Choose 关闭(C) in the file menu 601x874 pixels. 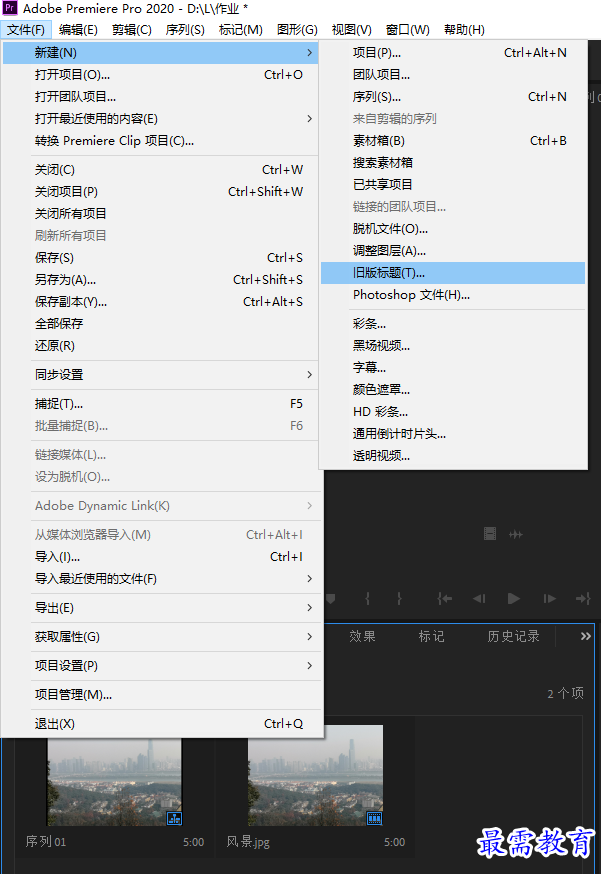[x=161, y=169]
